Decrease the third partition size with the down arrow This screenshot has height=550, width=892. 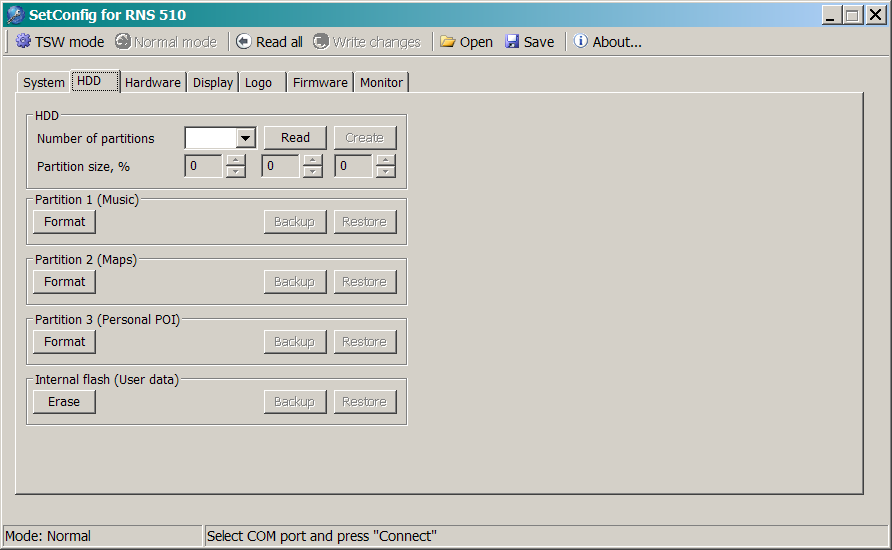pos(386,172)
